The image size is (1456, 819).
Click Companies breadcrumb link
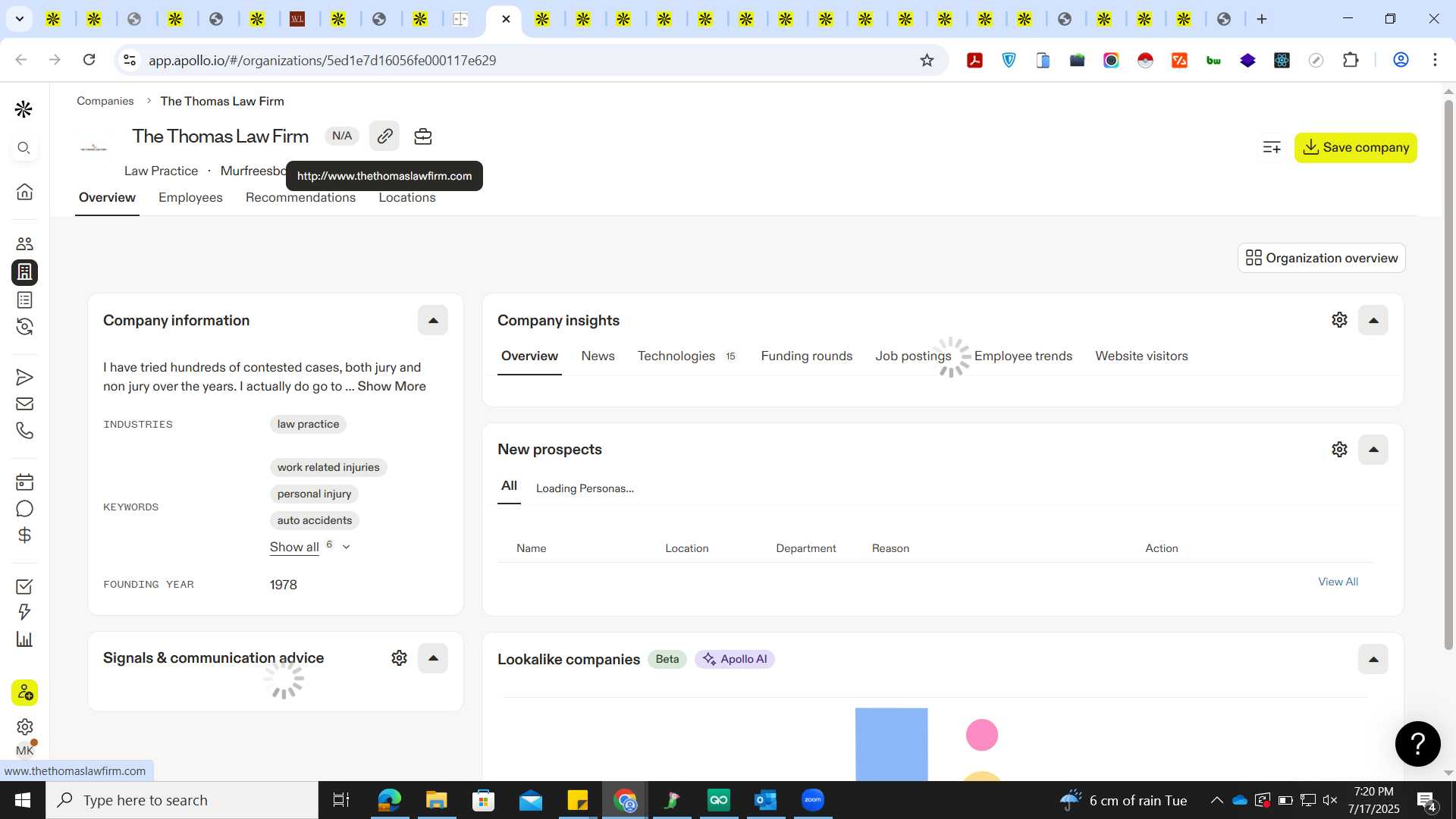pos(105,101)
